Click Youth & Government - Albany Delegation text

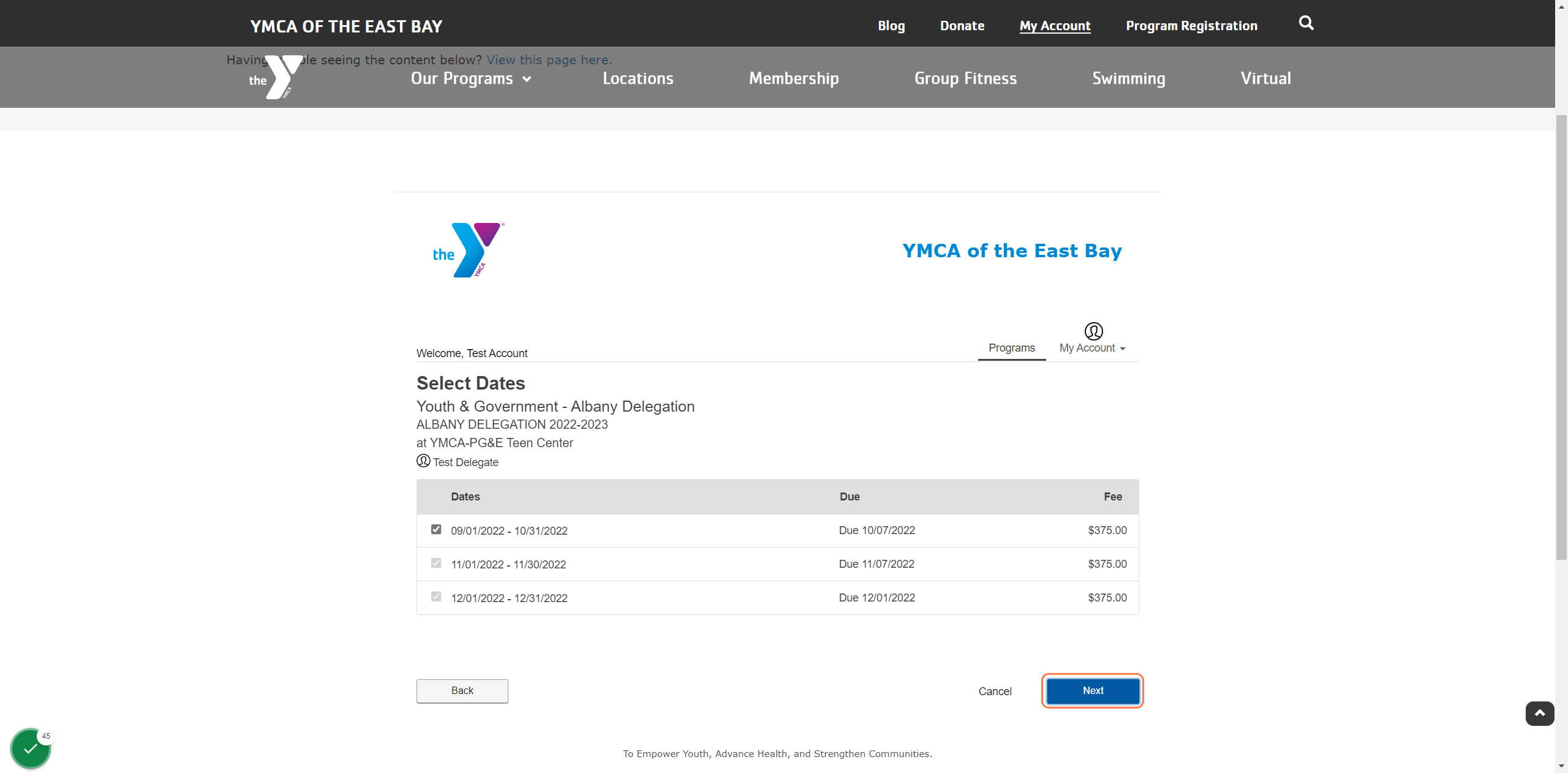tap(555, 407)
